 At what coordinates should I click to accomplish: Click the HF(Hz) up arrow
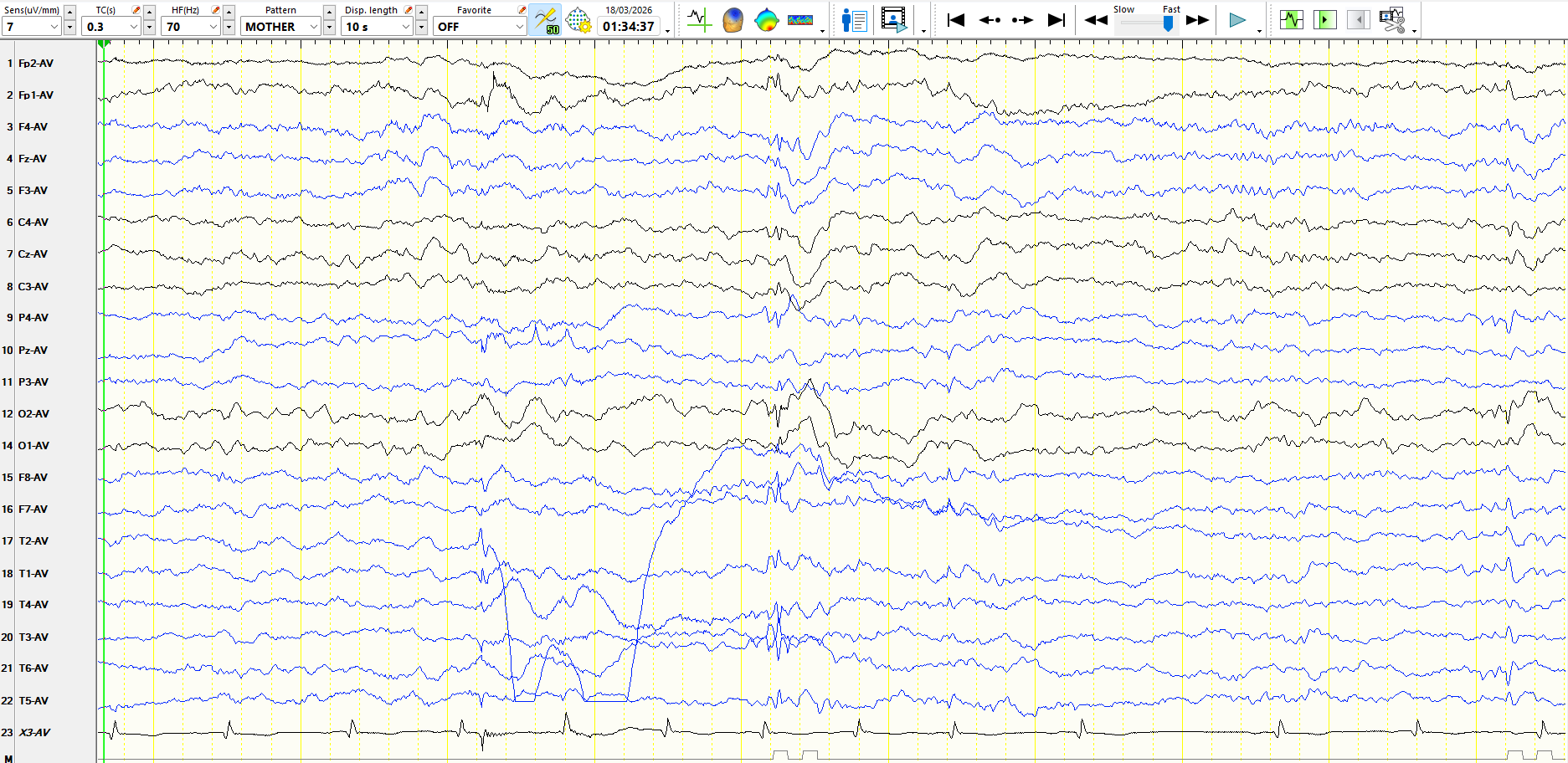[x=229, y=12]
